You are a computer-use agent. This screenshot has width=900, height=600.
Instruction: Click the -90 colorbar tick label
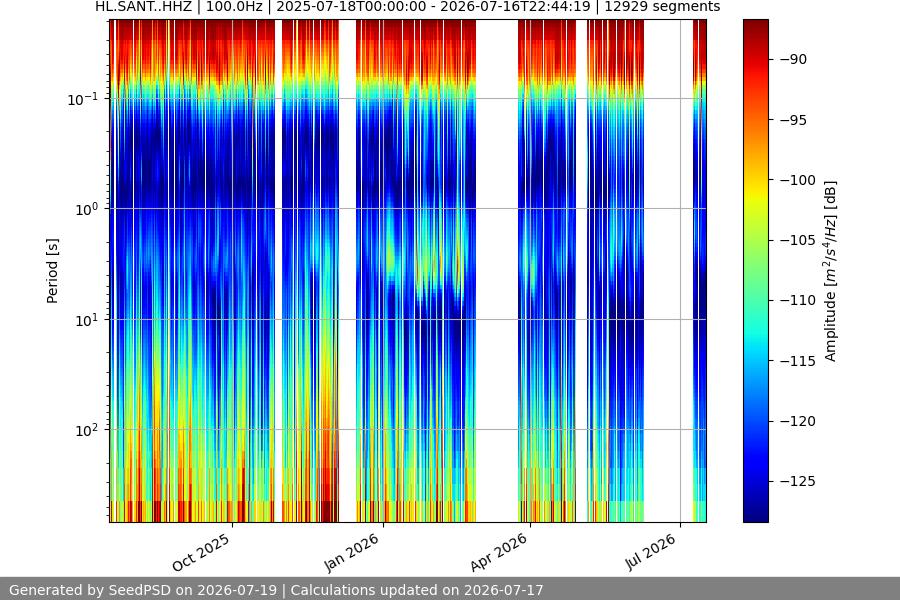(794, 59)
